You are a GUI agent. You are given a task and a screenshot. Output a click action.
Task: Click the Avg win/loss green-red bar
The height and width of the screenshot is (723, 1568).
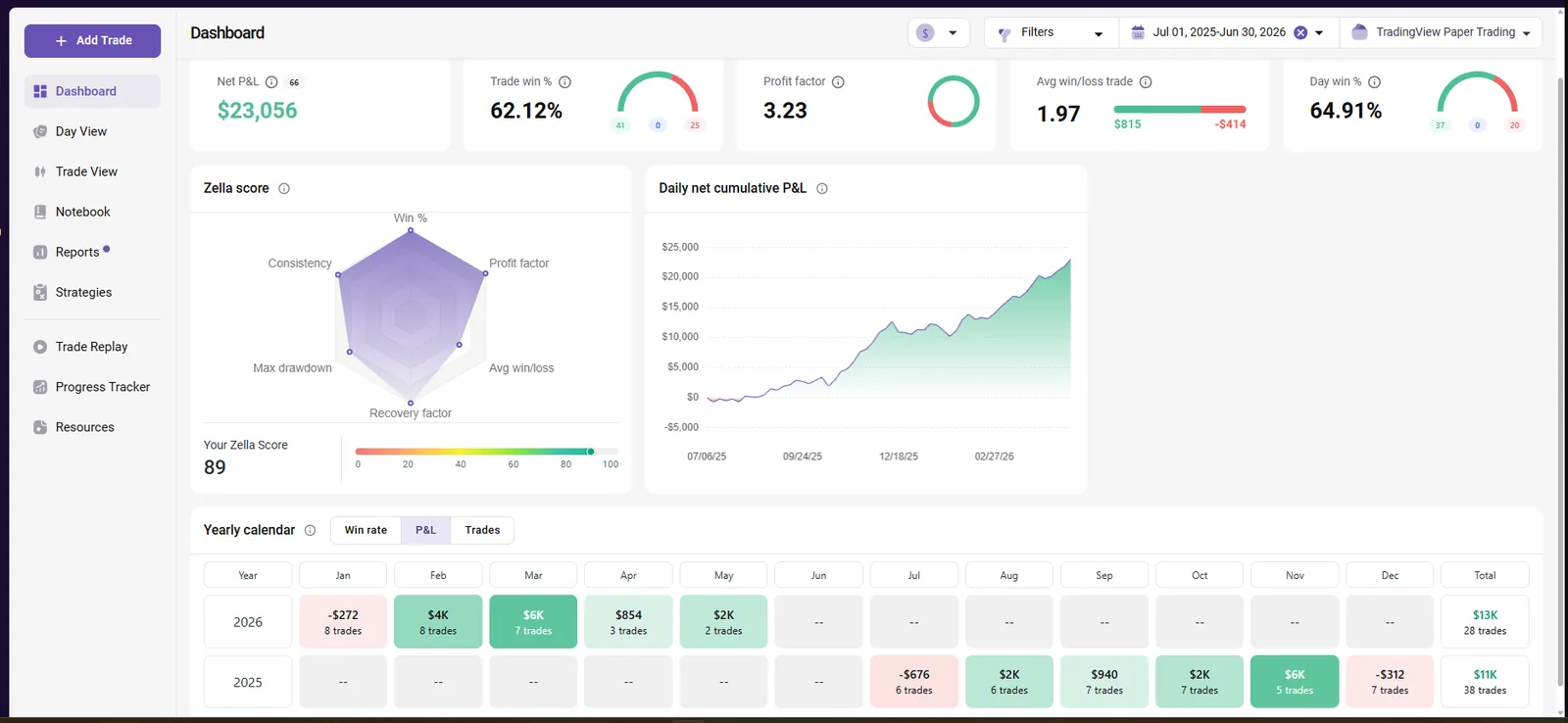[1180, 109]
